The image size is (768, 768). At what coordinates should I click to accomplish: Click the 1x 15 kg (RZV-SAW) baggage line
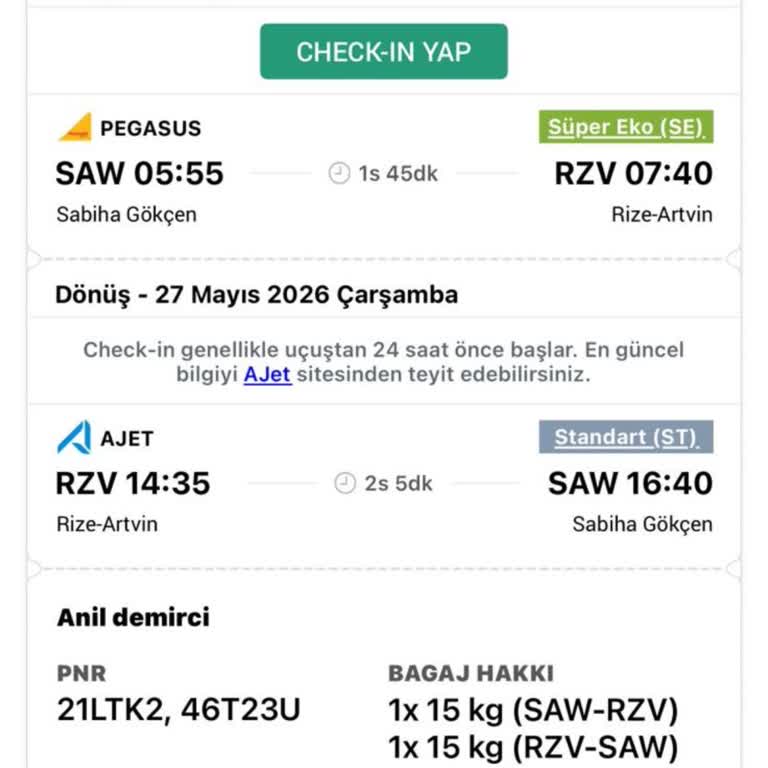click(533, 747)
